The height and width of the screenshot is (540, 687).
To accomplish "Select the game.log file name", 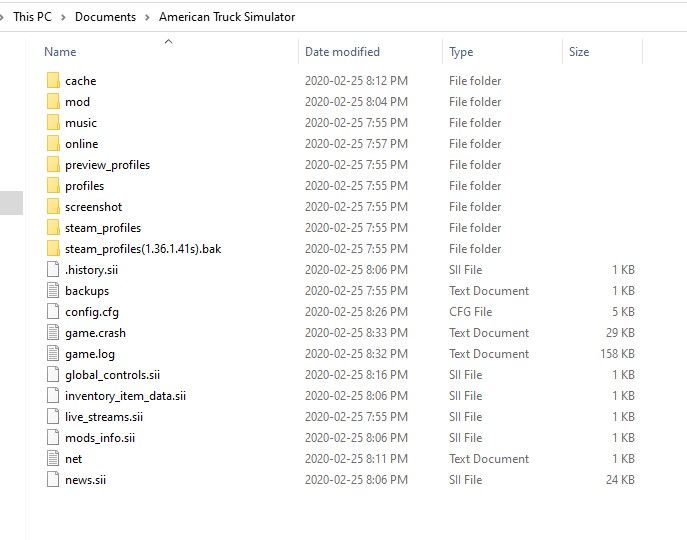I will (90, 354).
